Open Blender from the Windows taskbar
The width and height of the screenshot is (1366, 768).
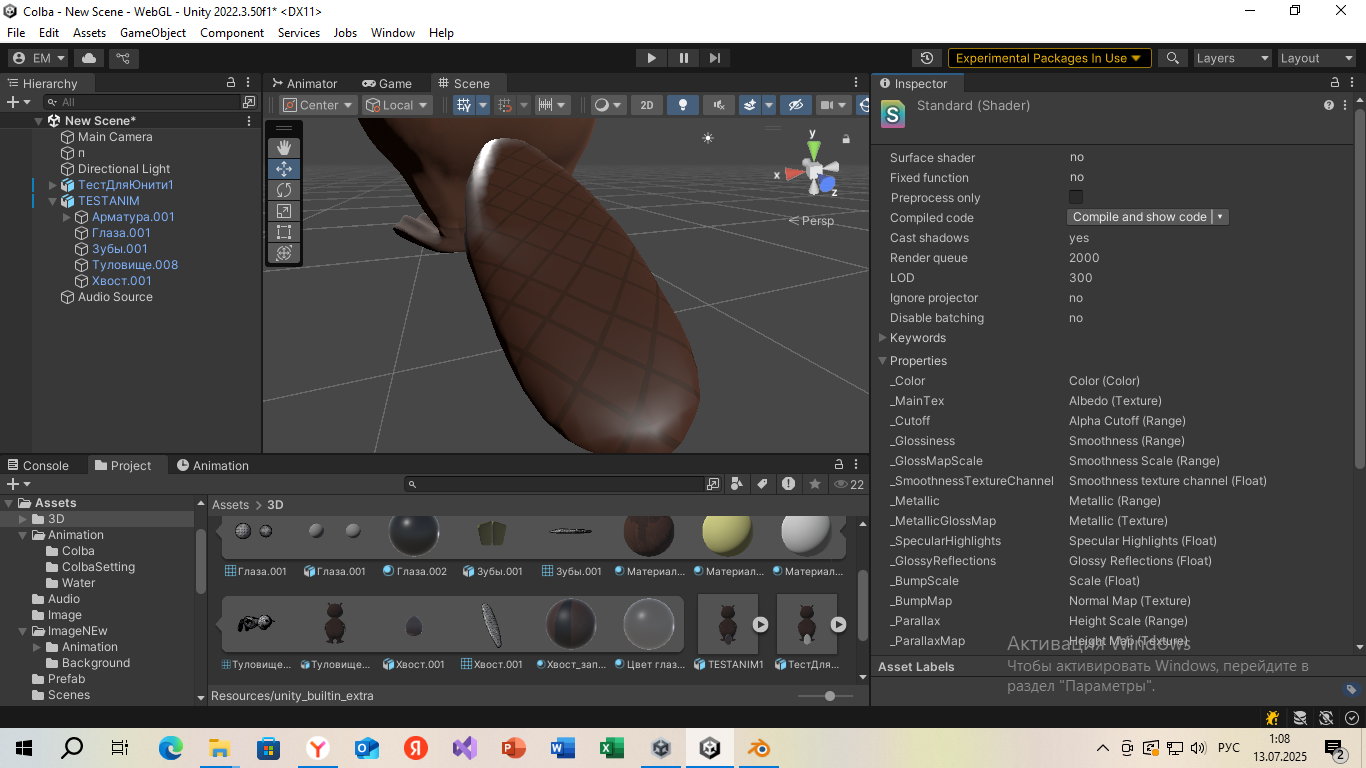click(x=759, y=748)
